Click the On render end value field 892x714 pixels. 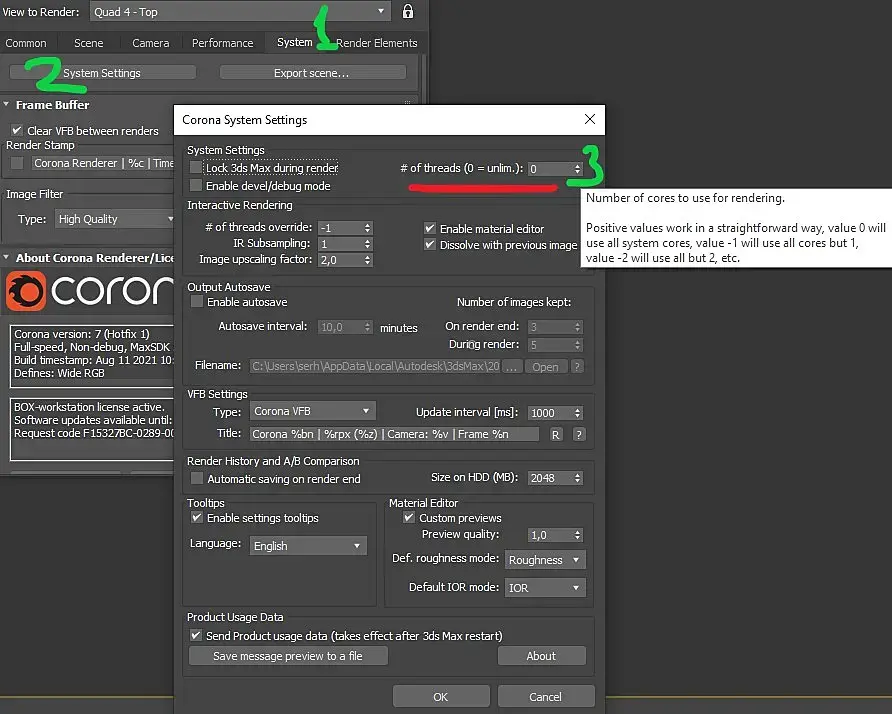click(550, 327)
